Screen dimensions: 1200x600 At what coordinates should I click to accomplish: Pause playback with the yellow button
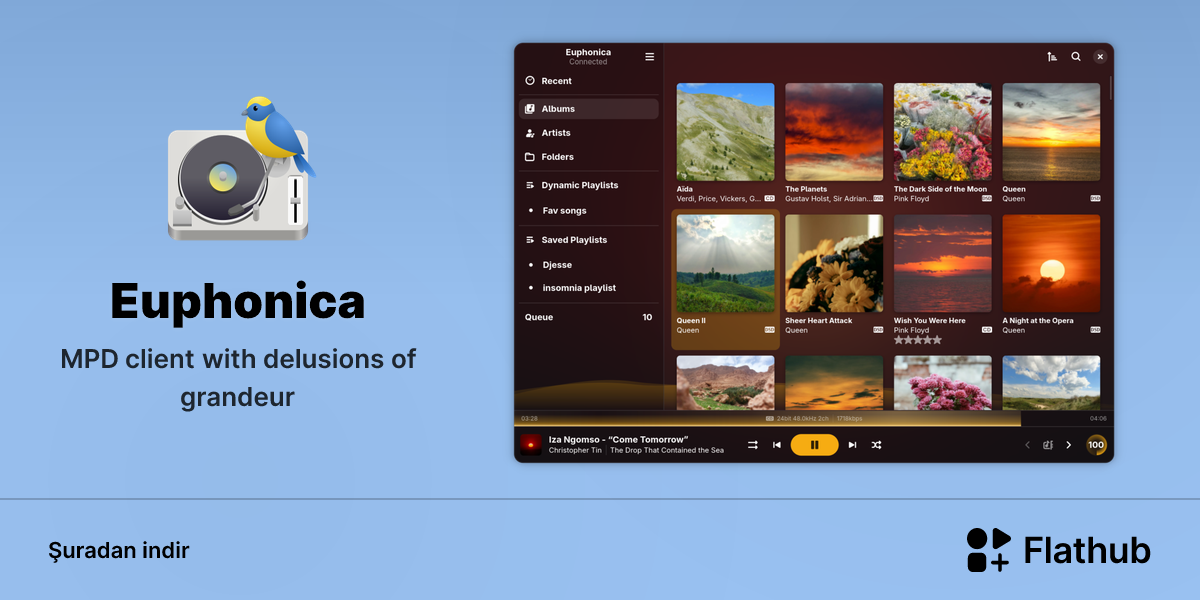pos(814,445)
